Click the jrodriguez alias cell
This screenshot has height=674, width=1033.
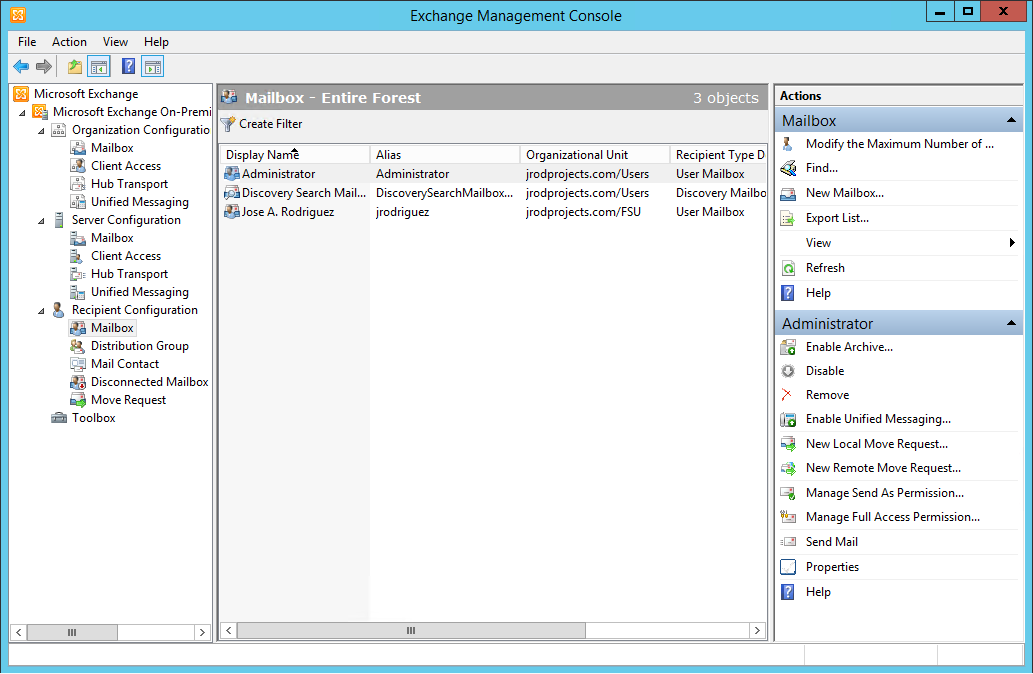(403, 212)
